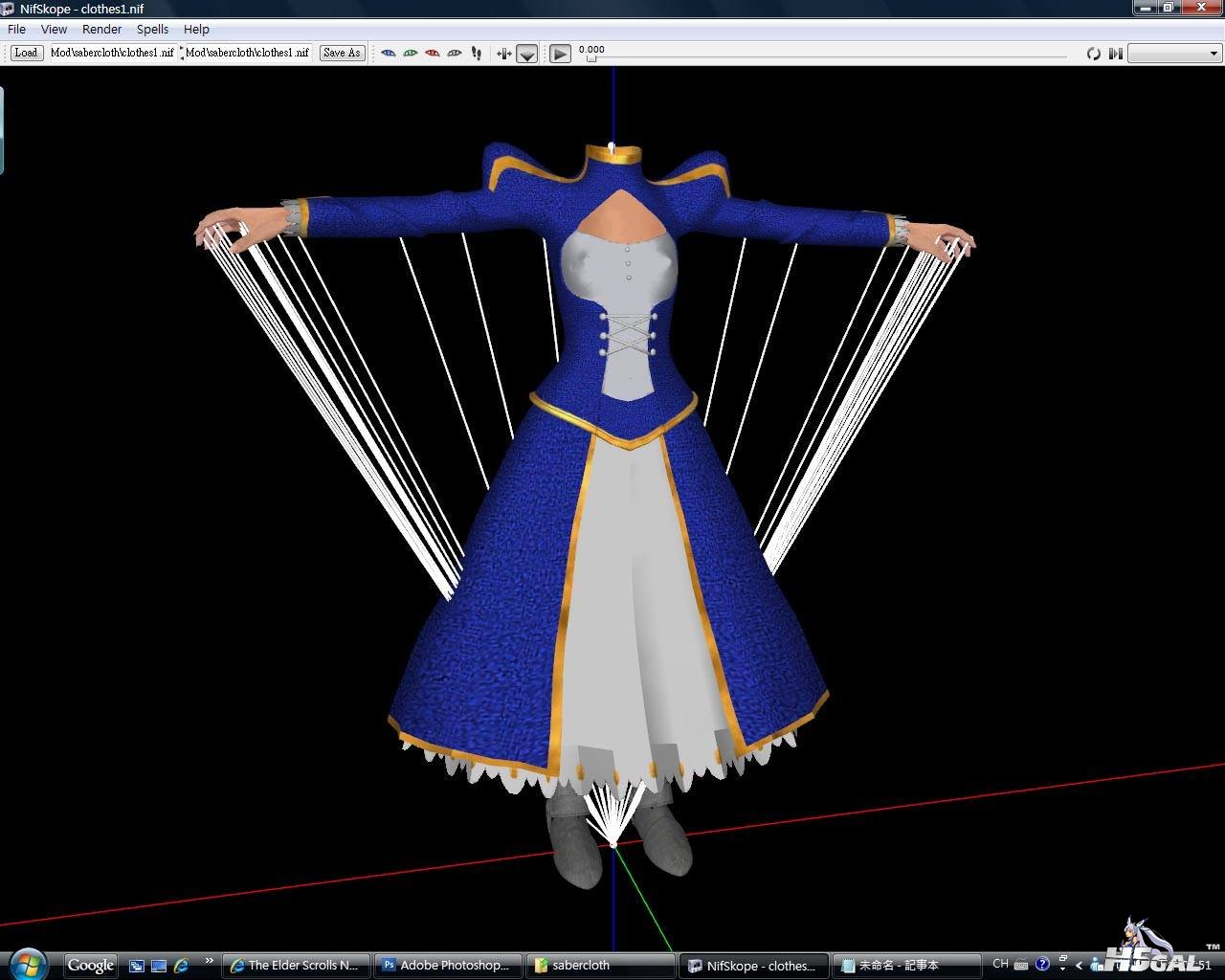Expand the quick launch chevron in taskbar
This screenshot has height=980, width=1225.
(x=209, y=962)
